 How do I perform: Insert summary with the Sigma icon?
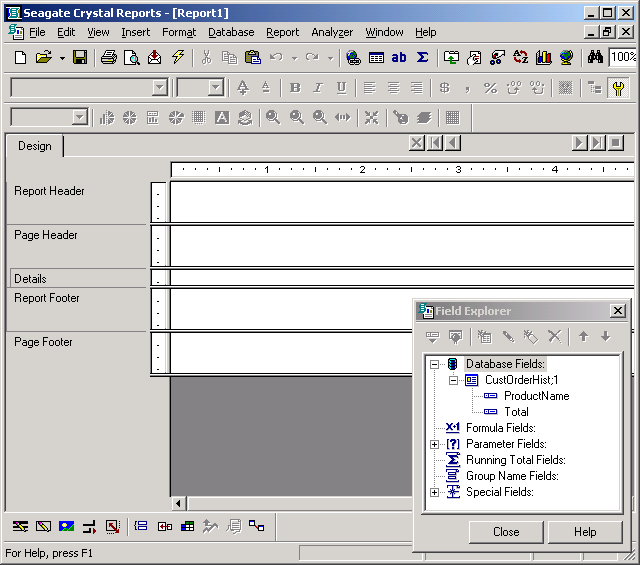point(422,58)
